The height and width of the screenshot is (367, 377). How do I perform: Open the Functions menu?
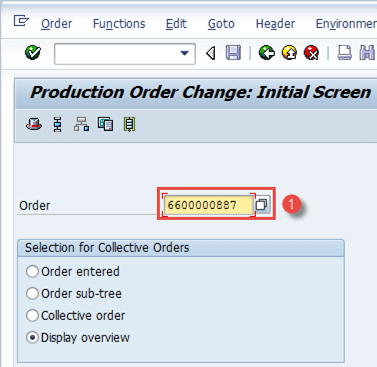[x=119, y=24]
